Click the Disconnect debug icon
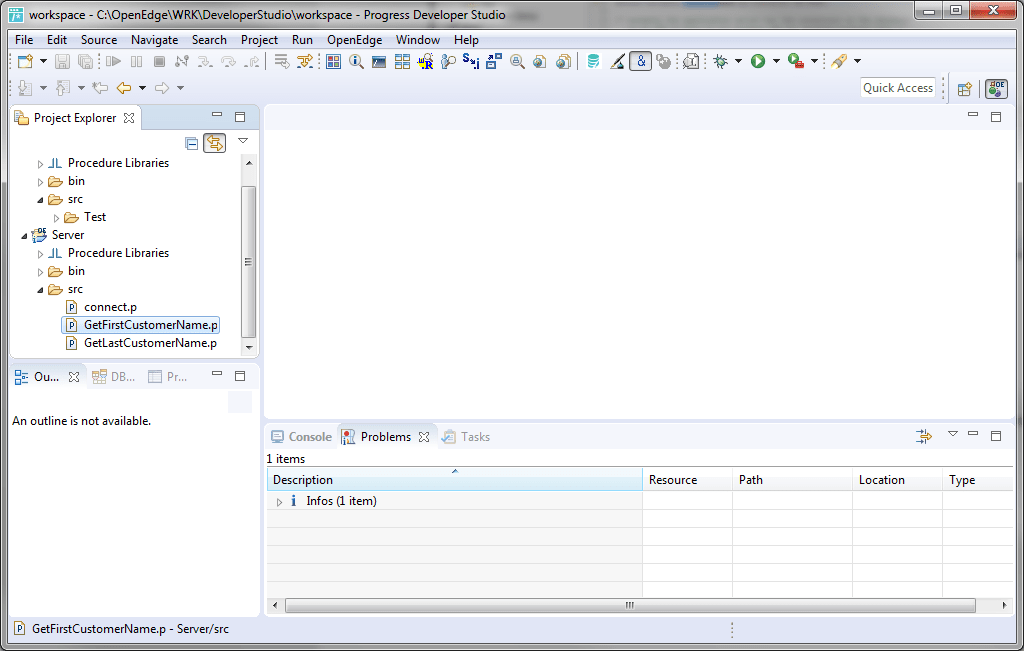 tap(182, 61)
